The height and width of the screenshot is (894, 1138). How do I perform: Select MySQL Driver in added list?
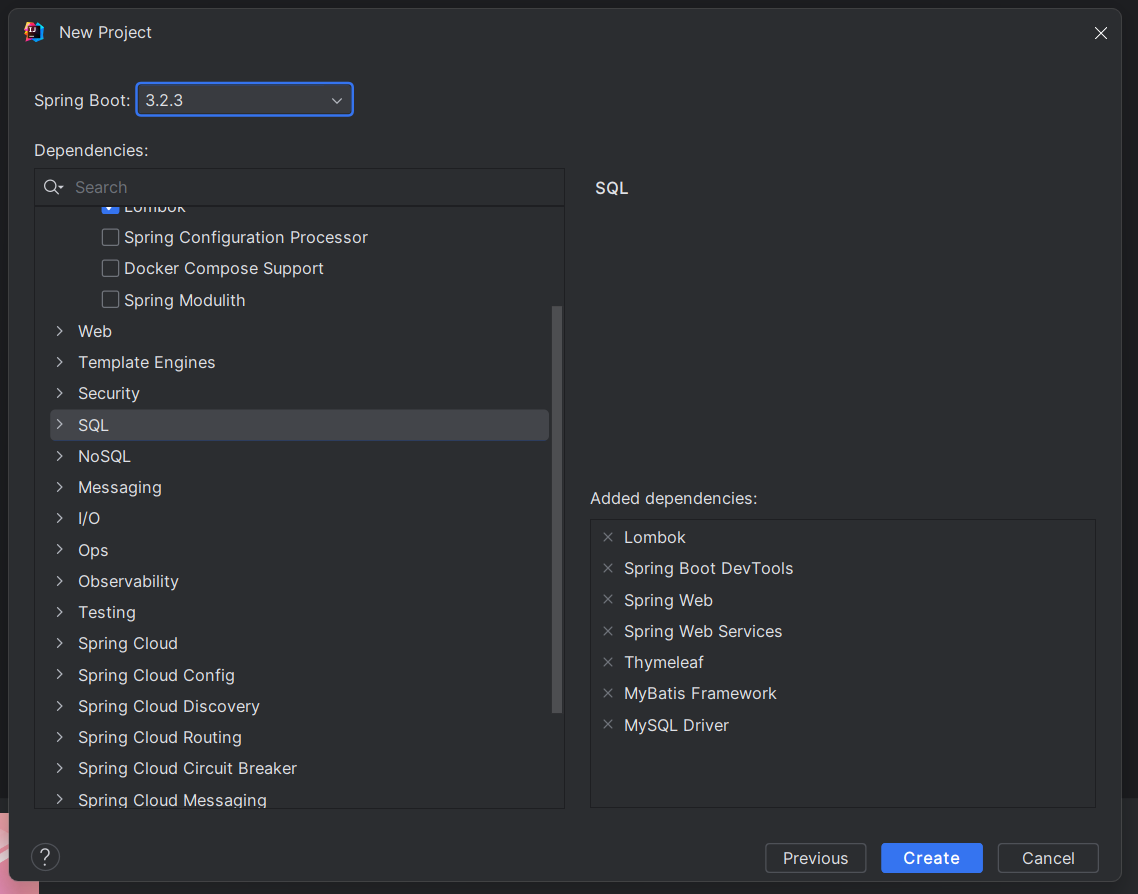(x=676, y=725)
